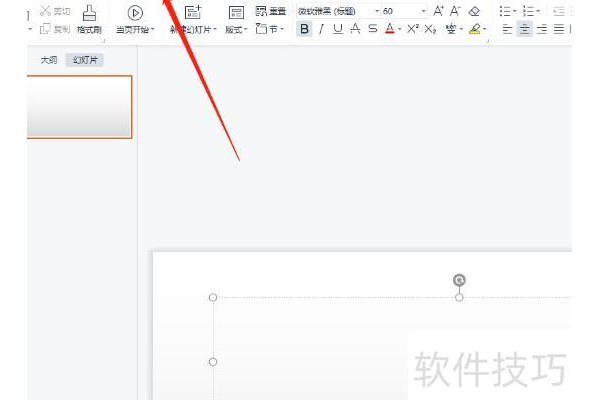Open the numbered list style dropdown
600x400 pixels.
[538, 11]
